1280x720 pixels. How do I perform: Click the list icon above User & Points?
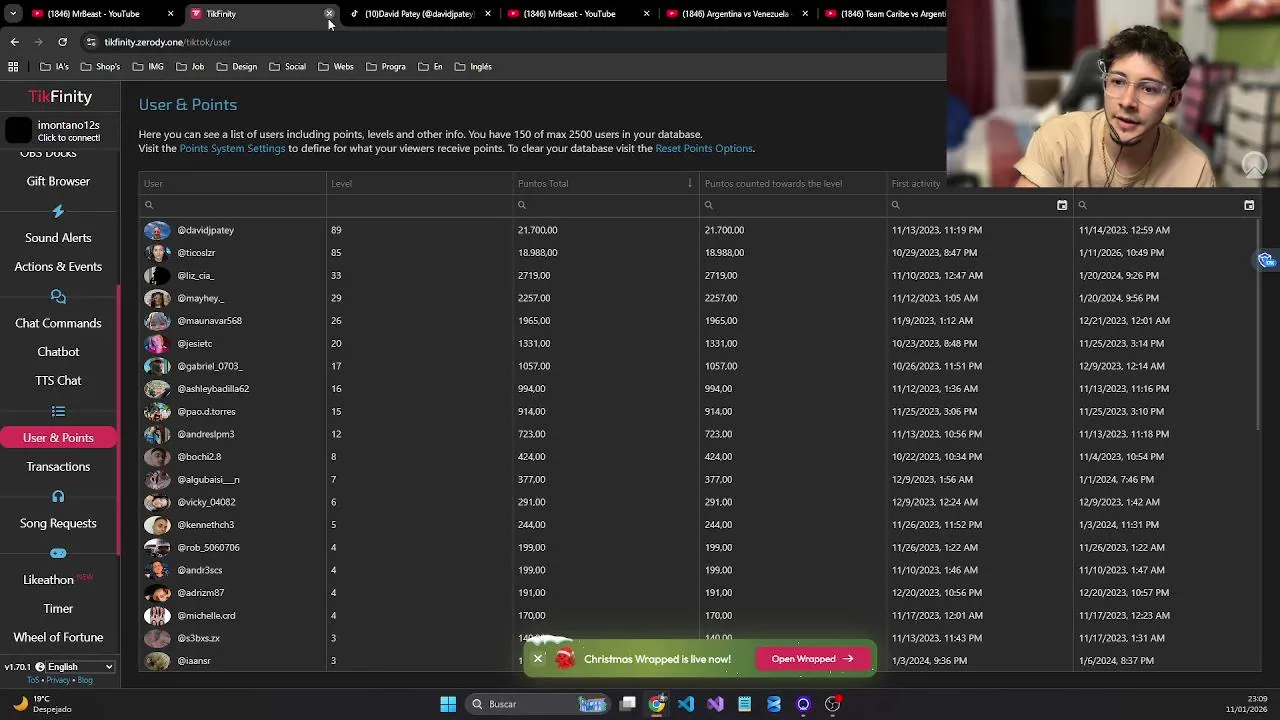[x=58, y=411]
